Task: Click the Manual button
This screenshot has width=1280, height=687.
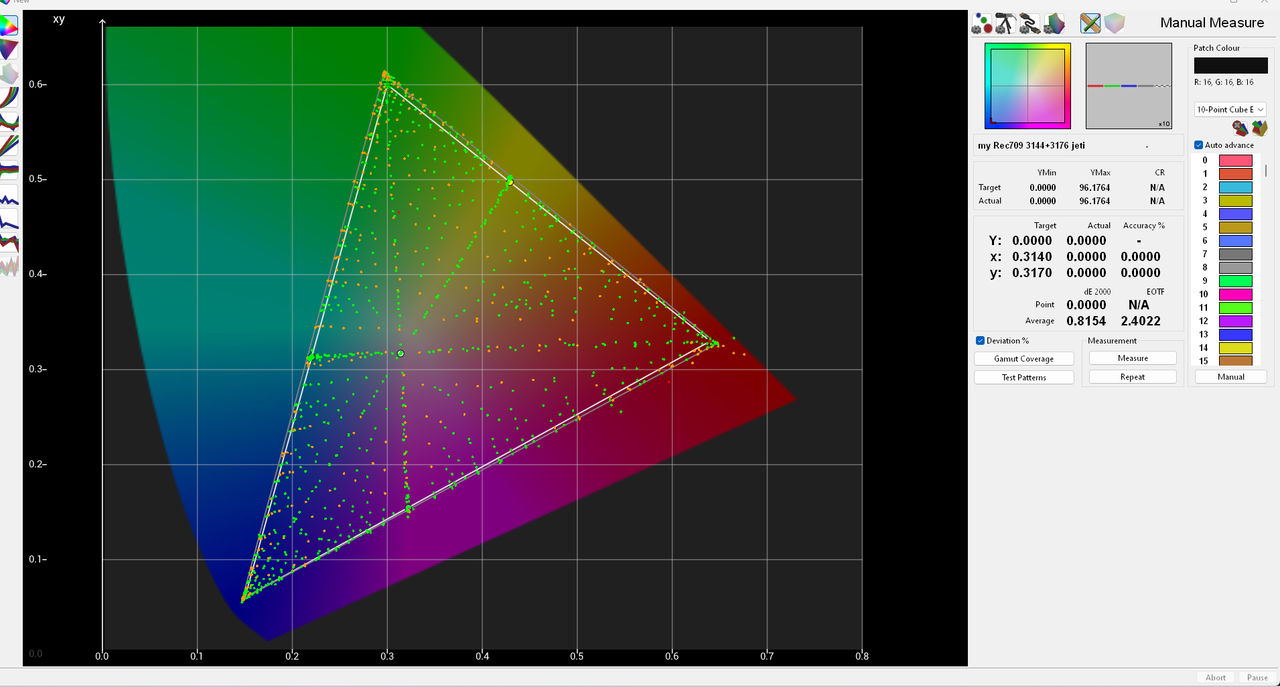Action: coord(1231,377)
